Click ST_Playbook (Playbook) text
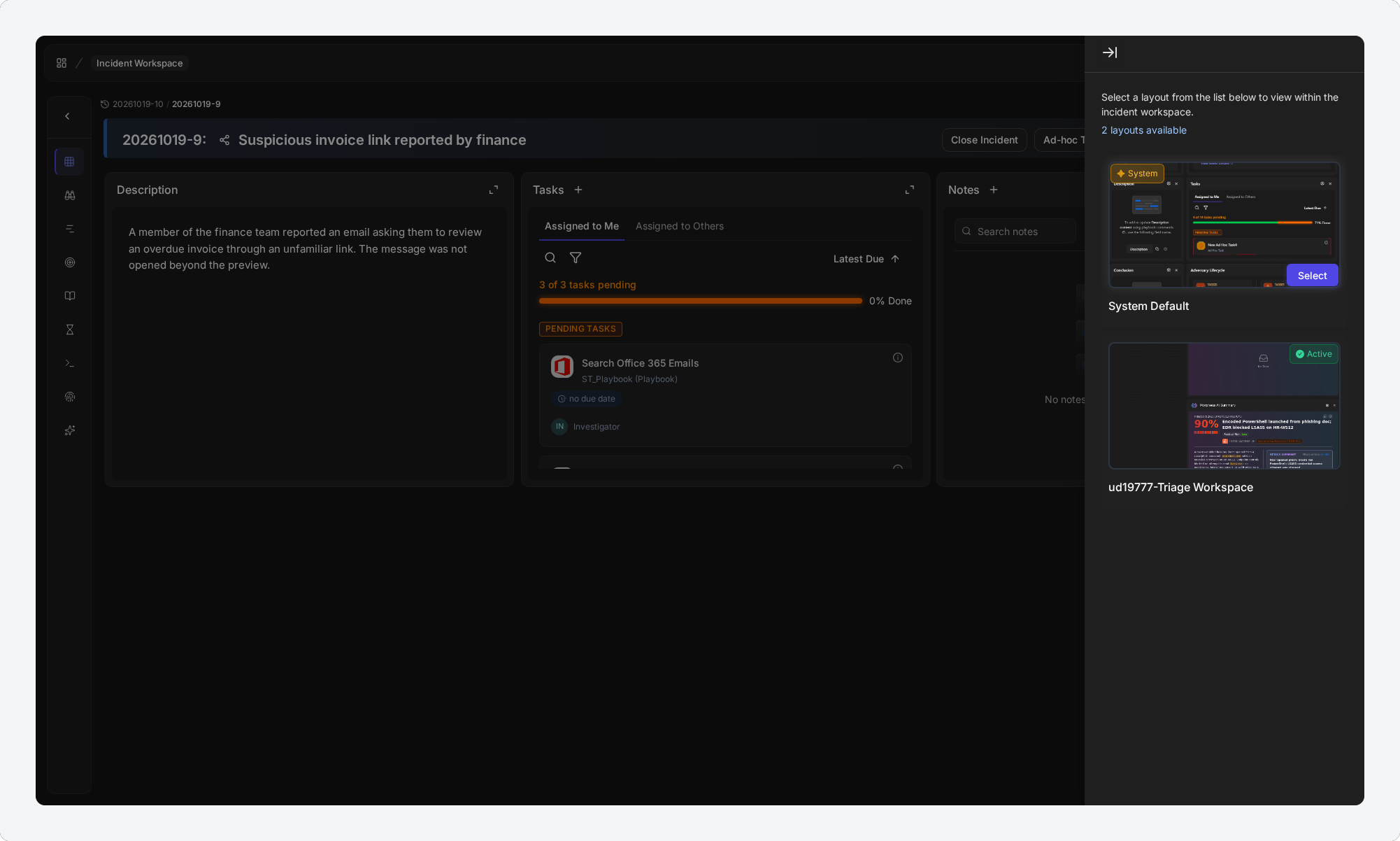The width and height of the screenshot is (1400, 841). click(629, 379)
